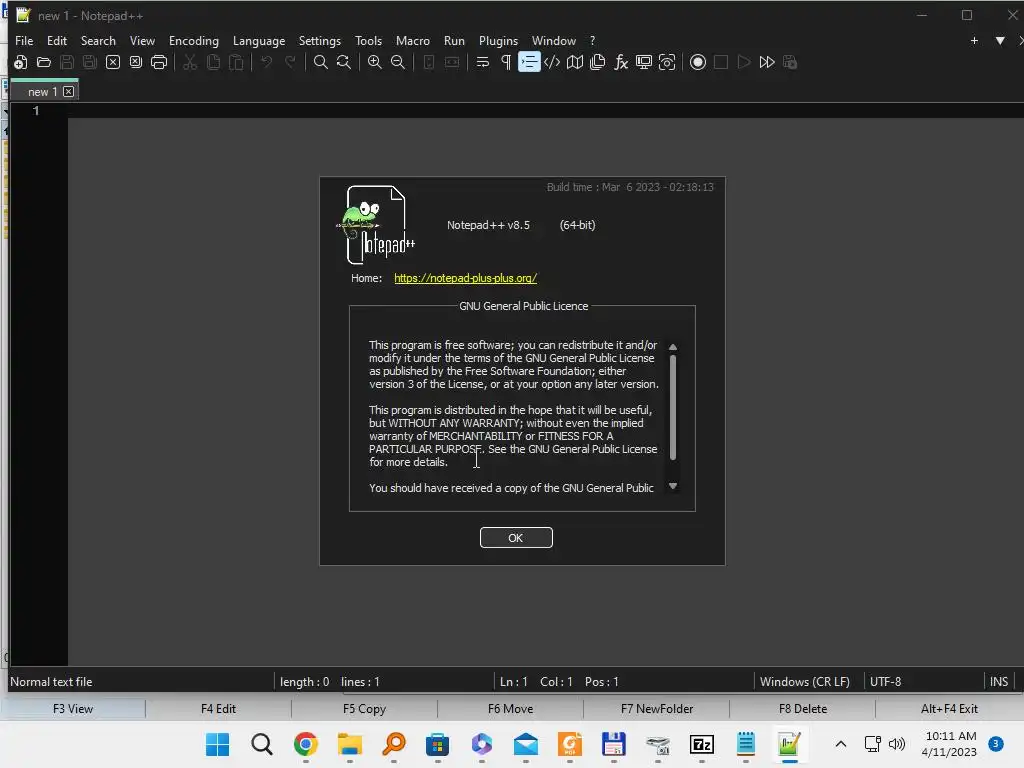Open Find with the magnifier icon
Screen dimensions: 1024x768
tap(321, 62)
